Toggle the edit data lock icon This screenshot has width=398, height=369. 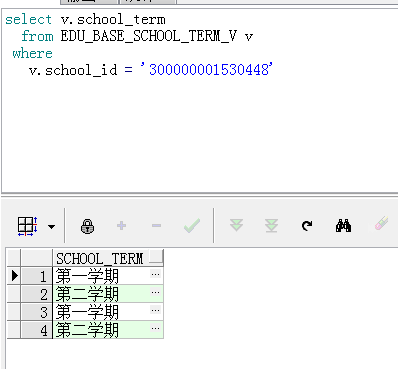[x=87, y=226]
